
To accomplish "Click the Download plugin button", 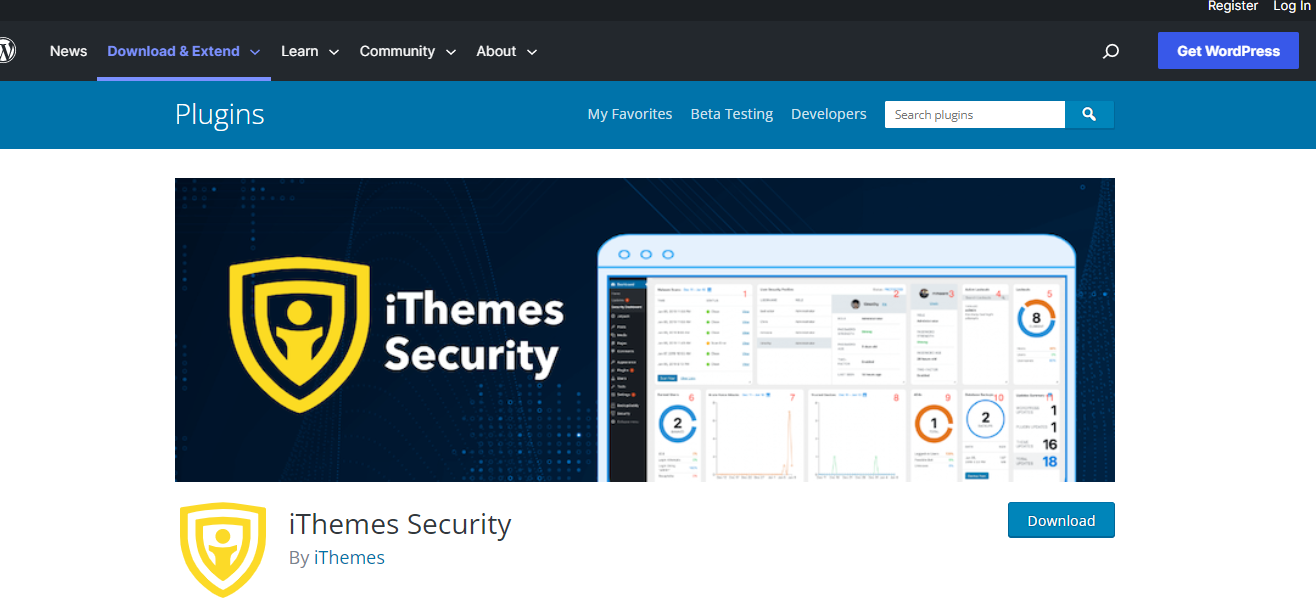I will [x=1061, y=520].
